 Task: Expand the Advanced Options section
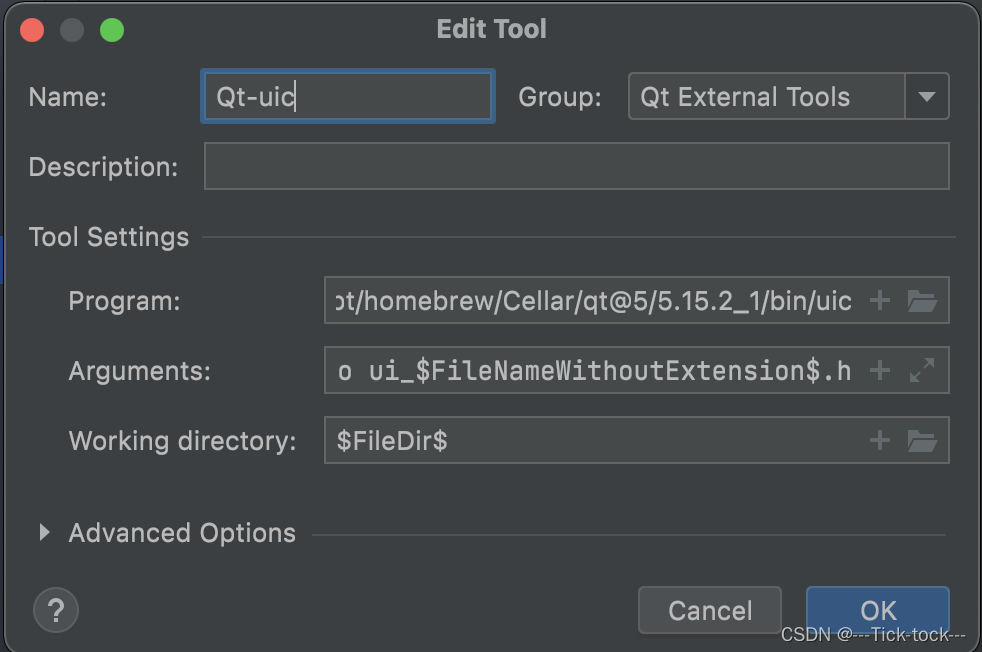click(x=44, y=533)
